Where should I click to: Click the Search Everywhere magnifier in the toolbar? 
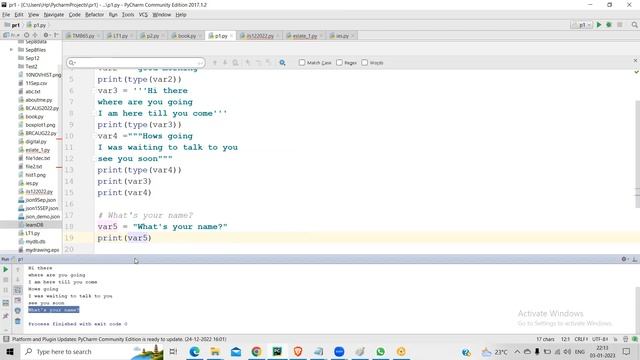point(635,25)
